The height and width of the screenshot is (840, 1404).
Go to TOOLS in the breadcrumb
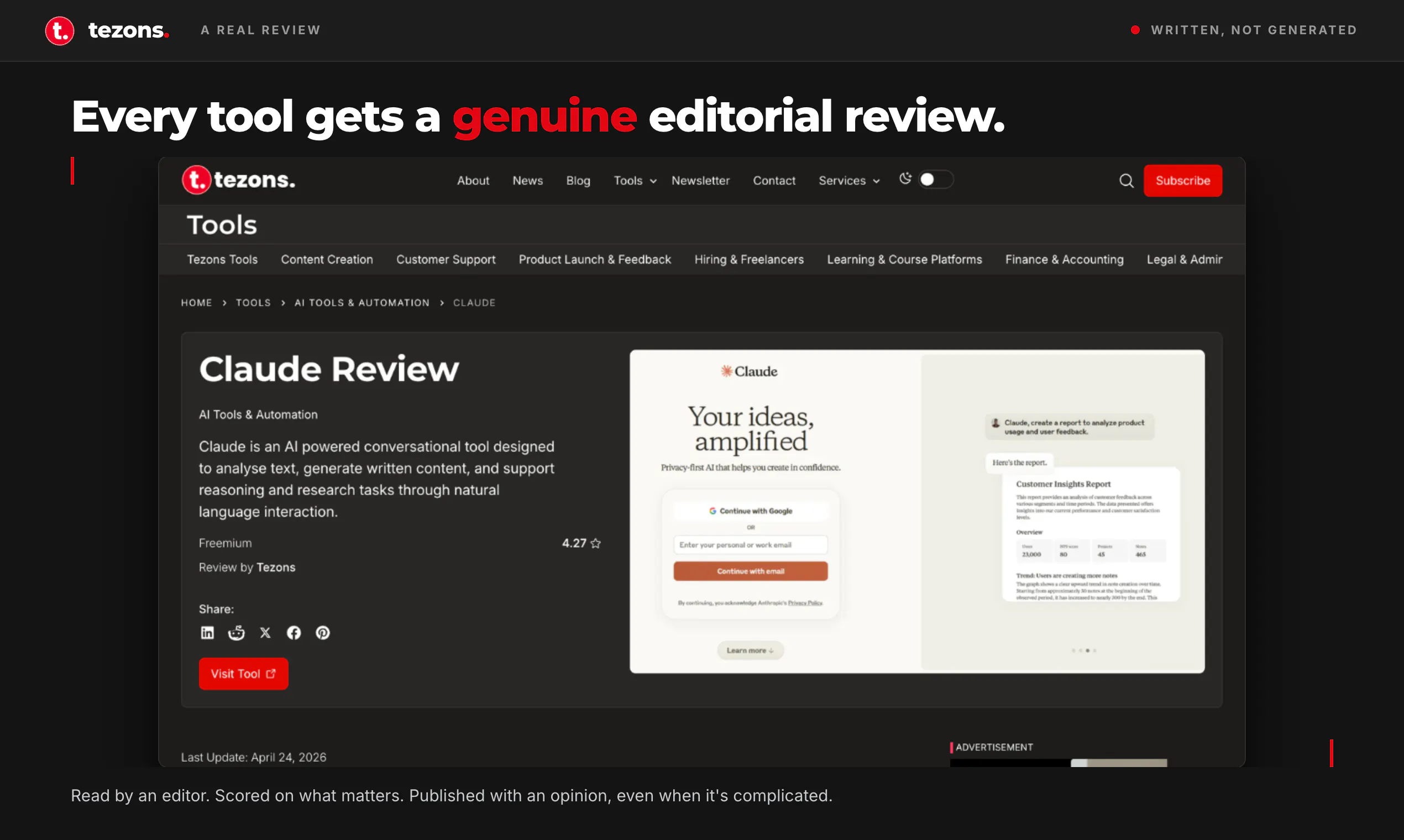[253, 303]
